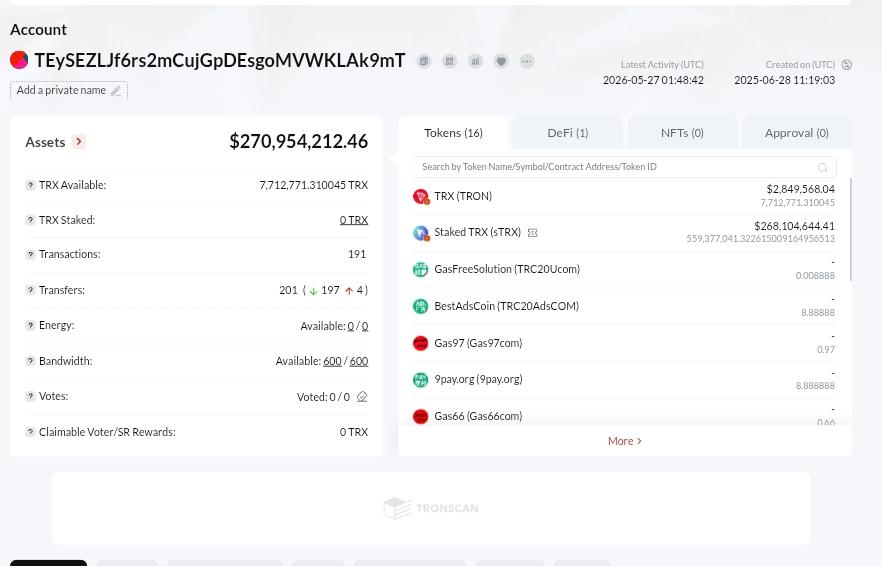Click the 9pay.org token logo
Viewport: 882px width, 566px height.
(x=421, y=379)
